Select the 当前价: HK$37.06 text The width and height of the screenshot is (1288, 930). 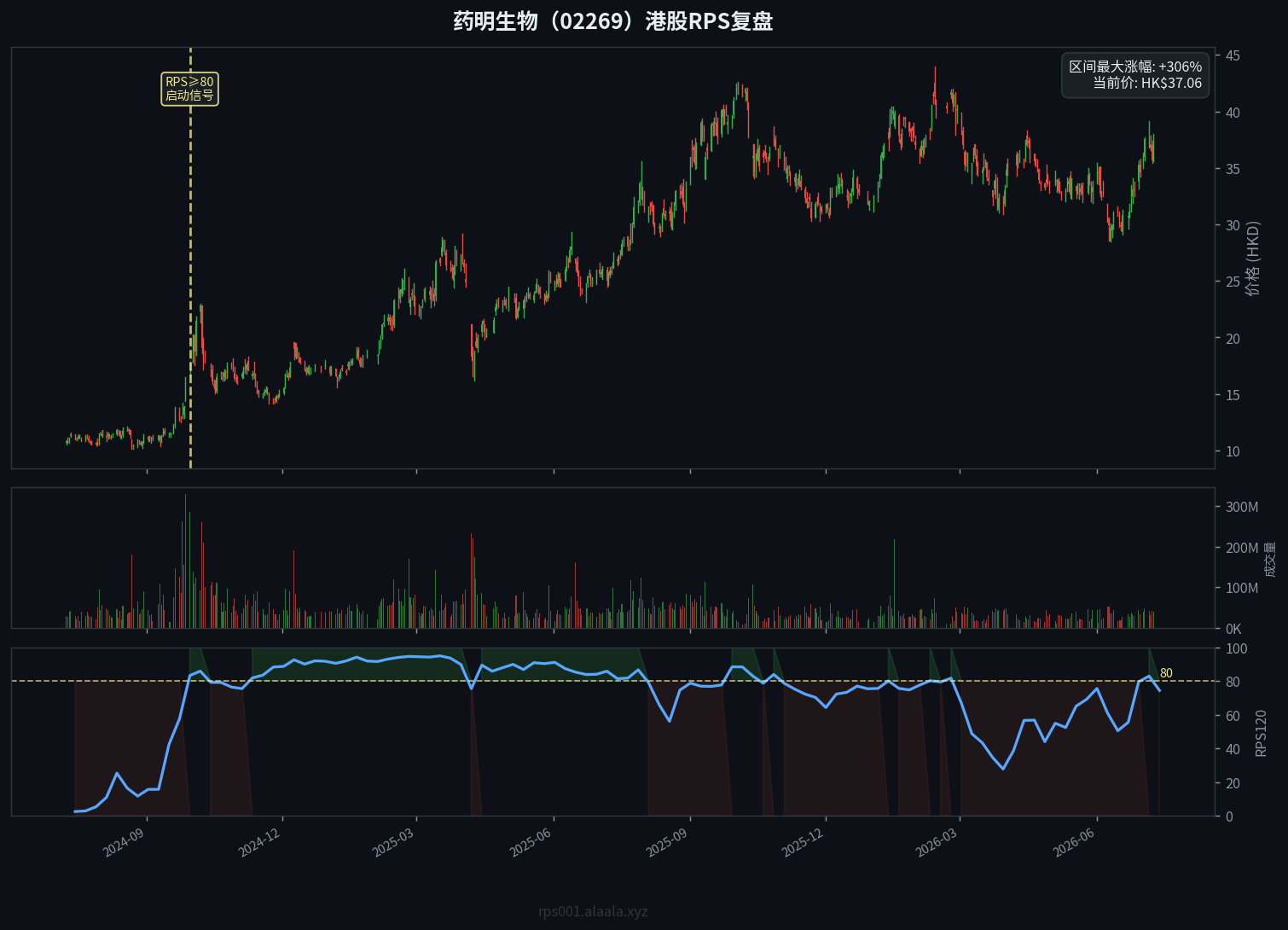coord(1147,83)
